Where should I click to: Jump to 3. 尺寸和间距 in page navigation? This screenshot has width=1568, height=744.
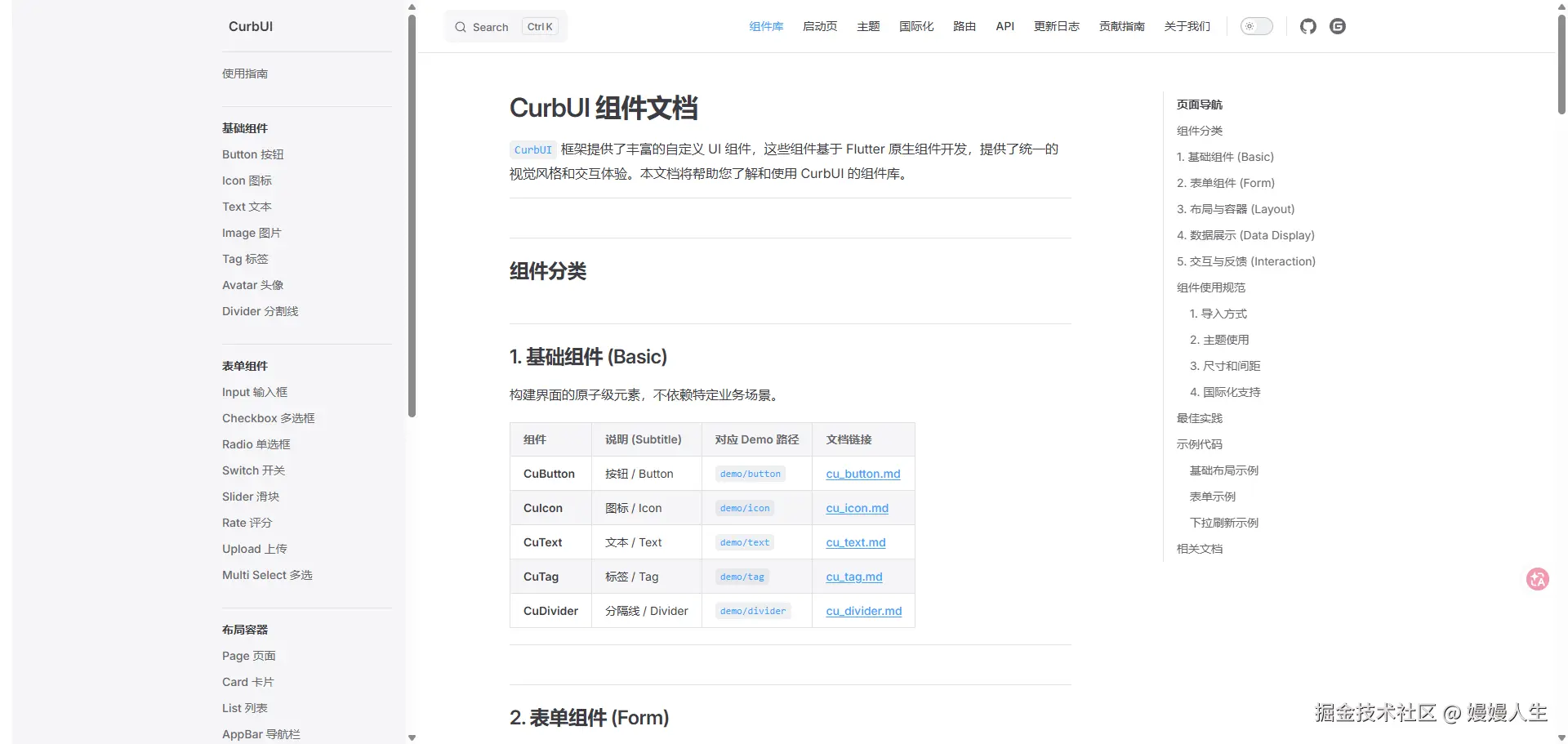pyautogui.click(x=1225, y=366)
